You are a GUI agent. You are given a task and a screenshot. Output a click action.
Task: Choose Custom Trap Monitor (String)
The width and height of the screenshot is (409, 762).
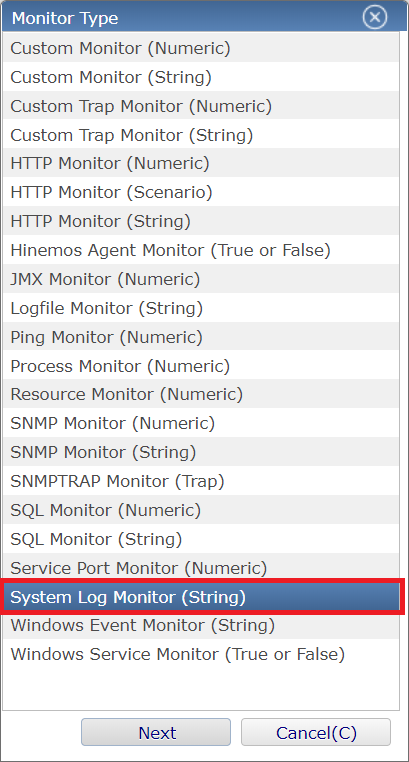pyautogui.click(x=201, y=135)
